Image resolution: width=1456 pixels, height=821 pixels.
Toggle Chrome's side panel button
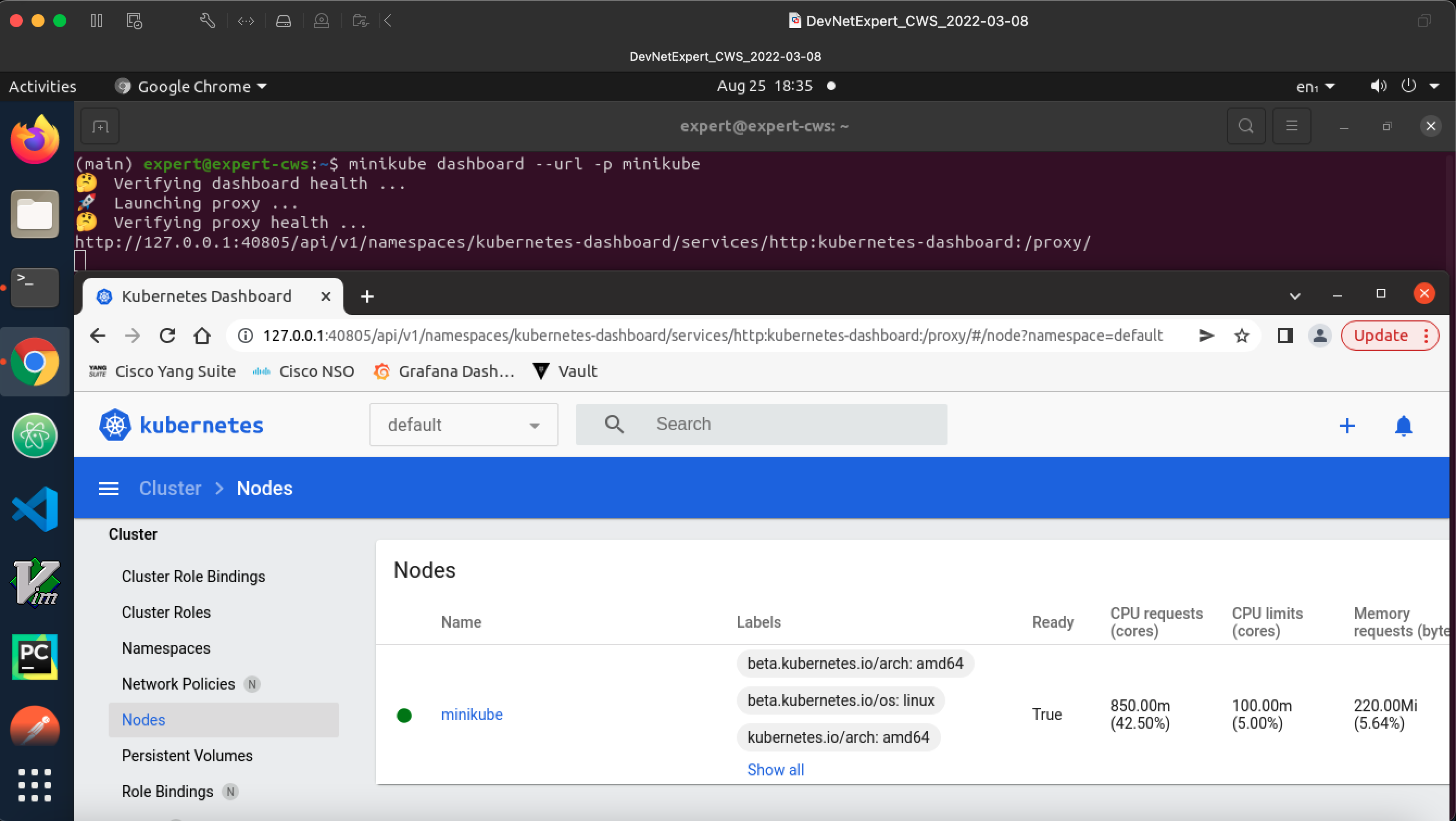click(1285, 336)
